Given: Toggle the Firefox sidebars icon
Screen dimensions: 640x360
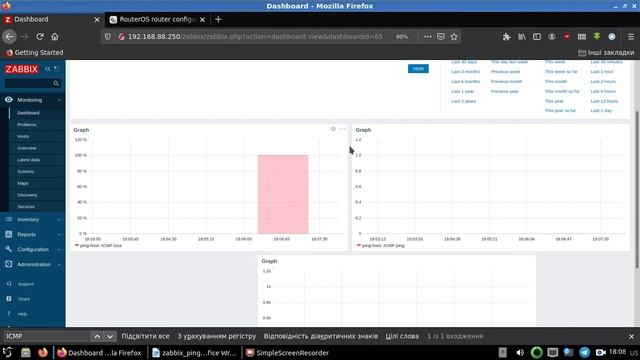Looking at the screenshot, I should (x=537, y=37).
